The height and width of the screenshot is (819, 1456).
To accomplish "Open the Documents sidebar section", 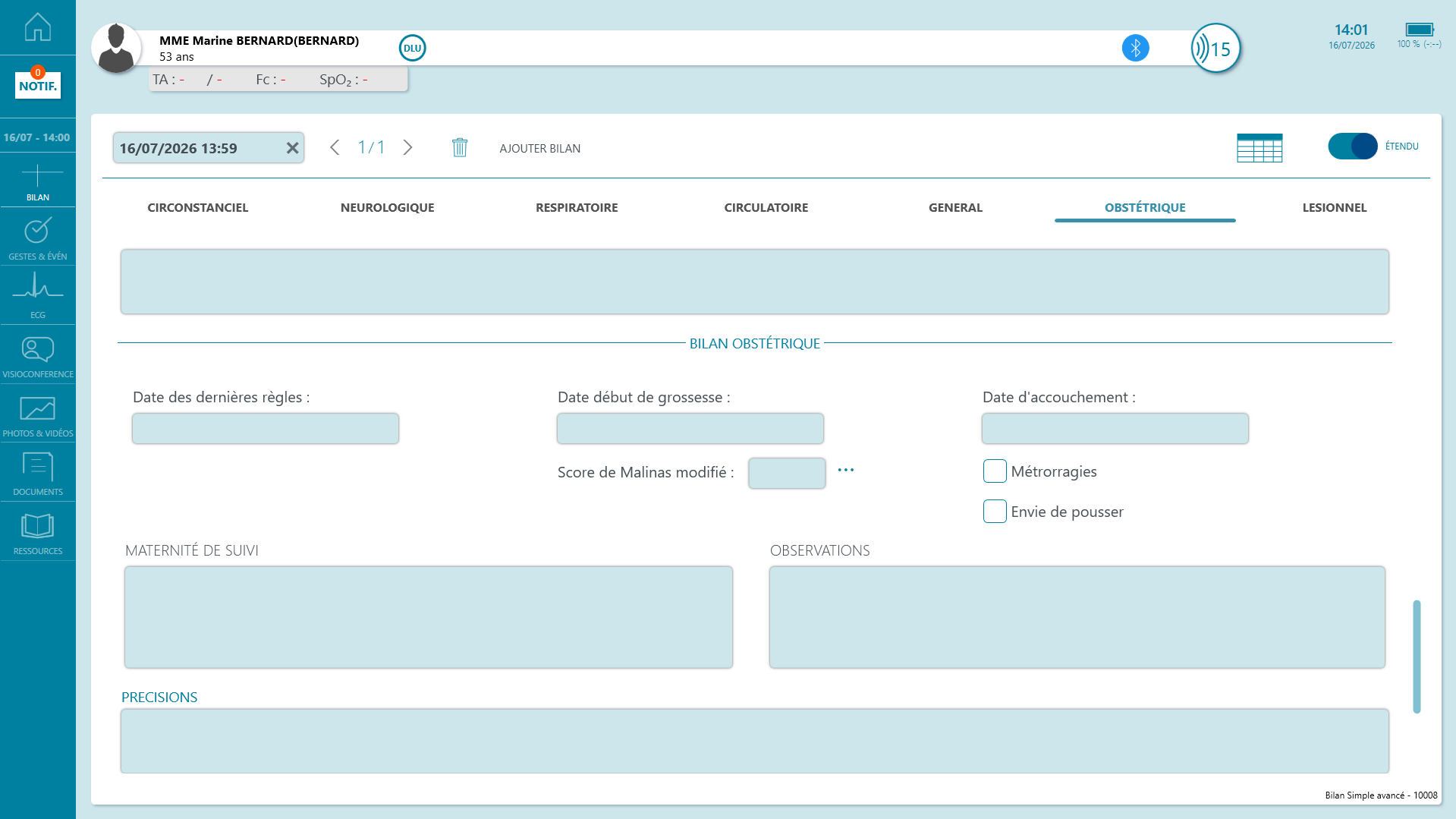I will coord(37,474).
